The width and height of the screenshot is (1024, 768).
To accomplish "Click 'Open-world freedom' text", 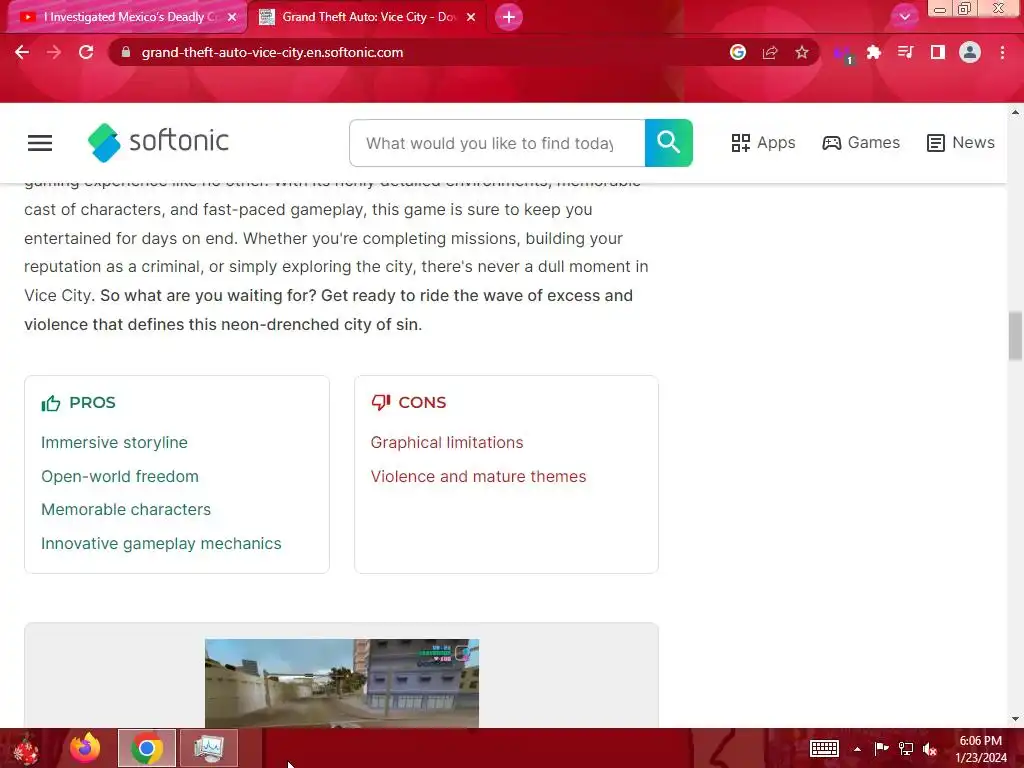I will (x=120, y=477).
